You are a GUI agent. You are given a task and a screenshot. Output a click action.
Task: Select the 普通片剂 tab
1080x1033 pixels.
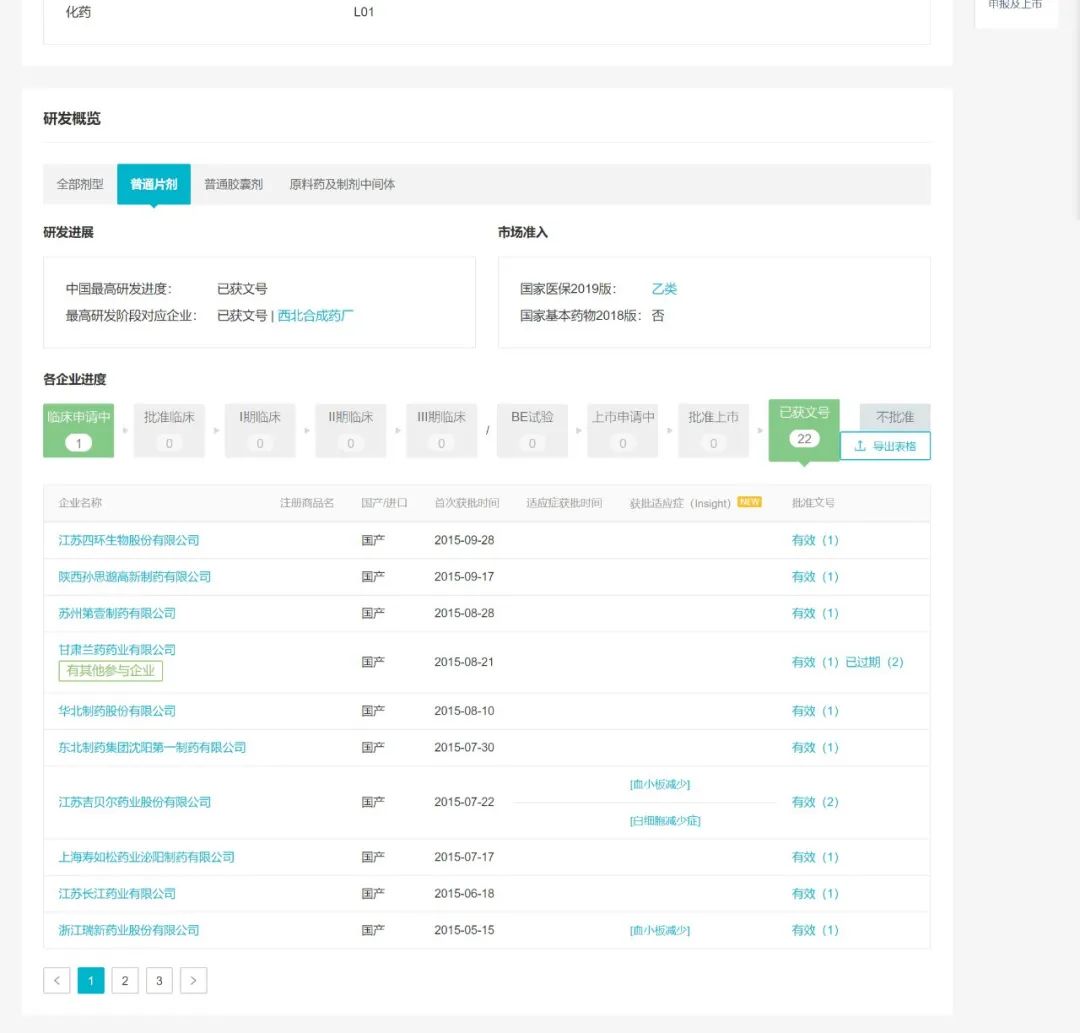click(x=154, y=184)
